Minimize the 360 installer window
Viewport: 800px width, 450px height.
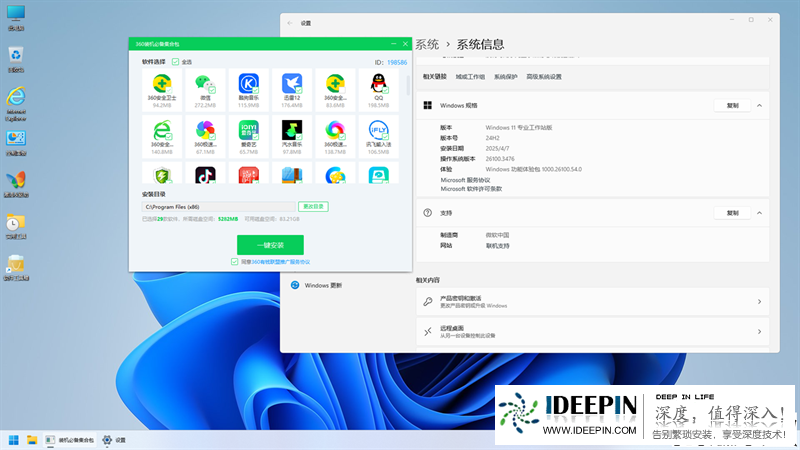click(393, 44)
